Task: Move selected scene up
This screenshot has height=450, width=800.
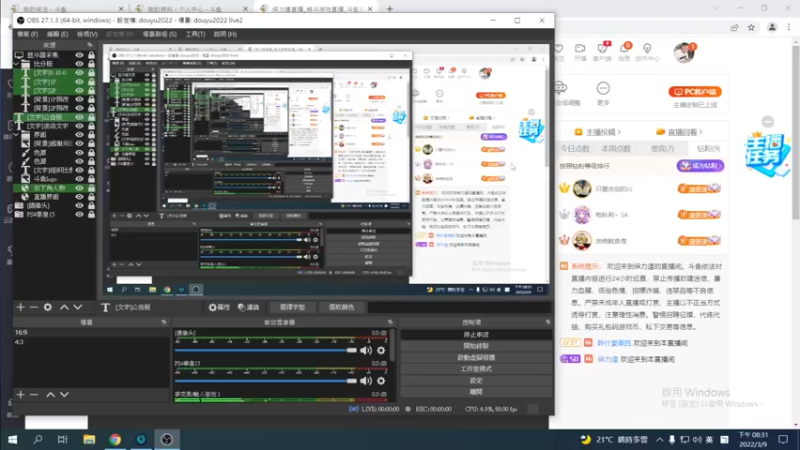Action: (51, 394)
